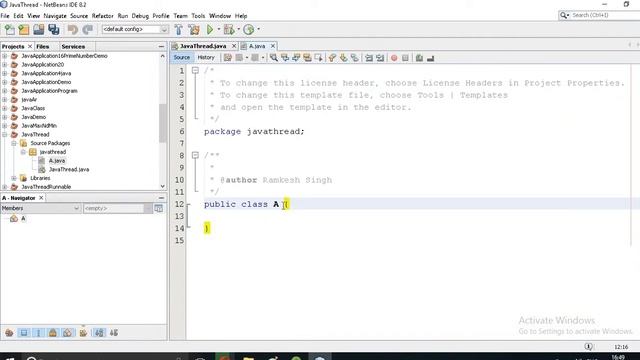Click the Search (Ctrl+I) field

click(600, 15)
